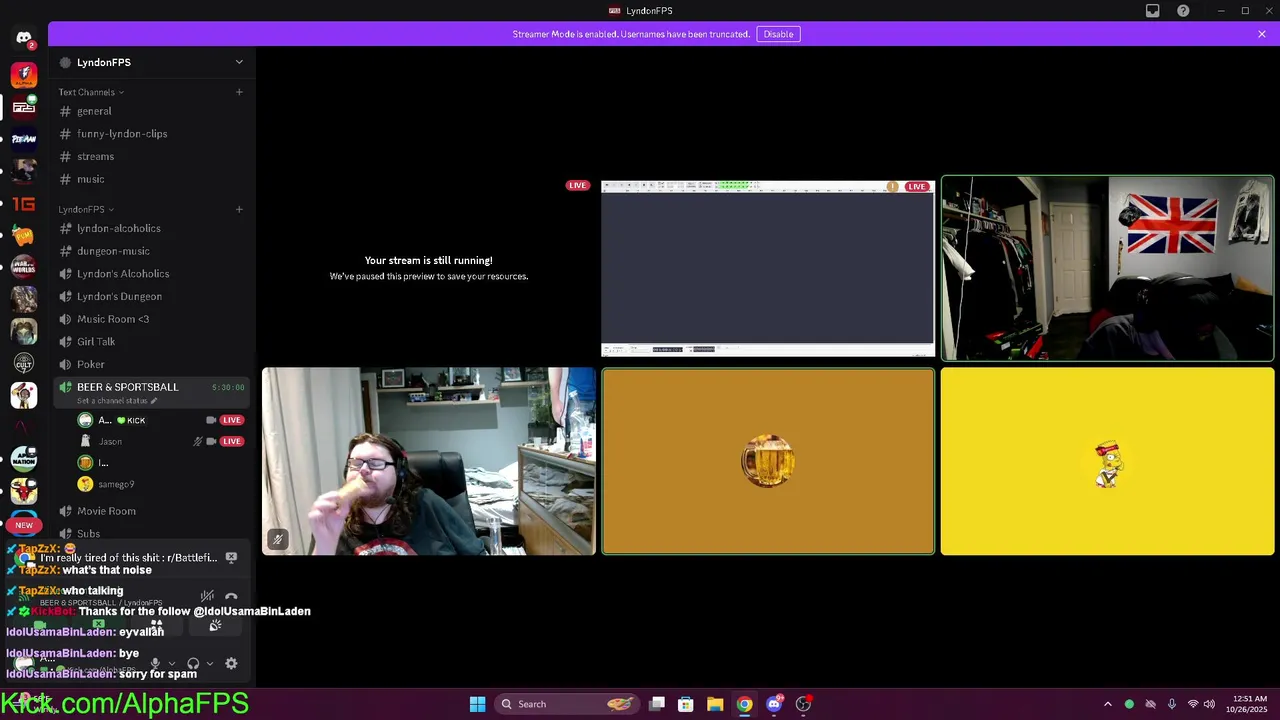Add channel to LyndonFPS category
This screenshot has height=720, width=1280.
pos(239,209)
